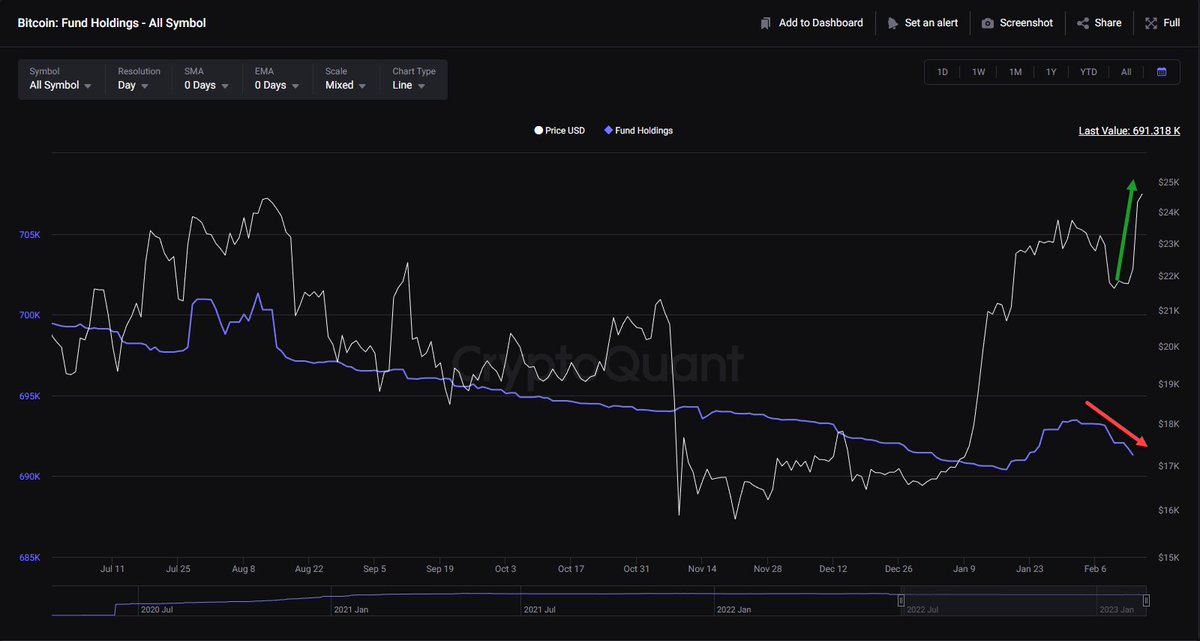The width and height of the screenshot is (1200, 641).
Task: Click the Full view label
Action: tap(1172, 23)
